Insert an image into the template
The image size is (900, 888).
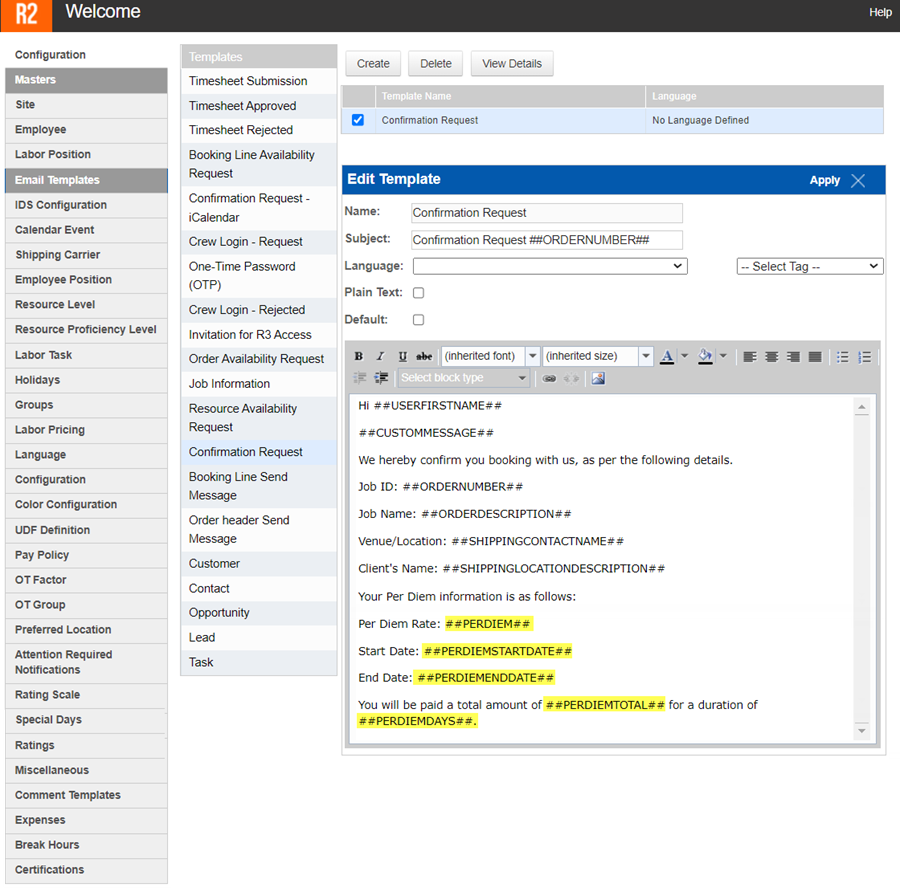click(598, 379)
